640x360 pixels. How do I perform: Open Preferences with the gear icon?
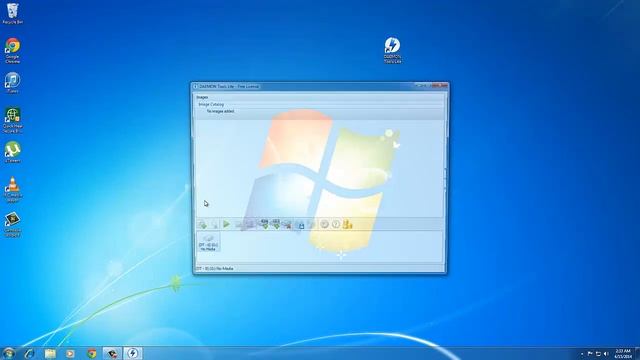click(324, 224)
